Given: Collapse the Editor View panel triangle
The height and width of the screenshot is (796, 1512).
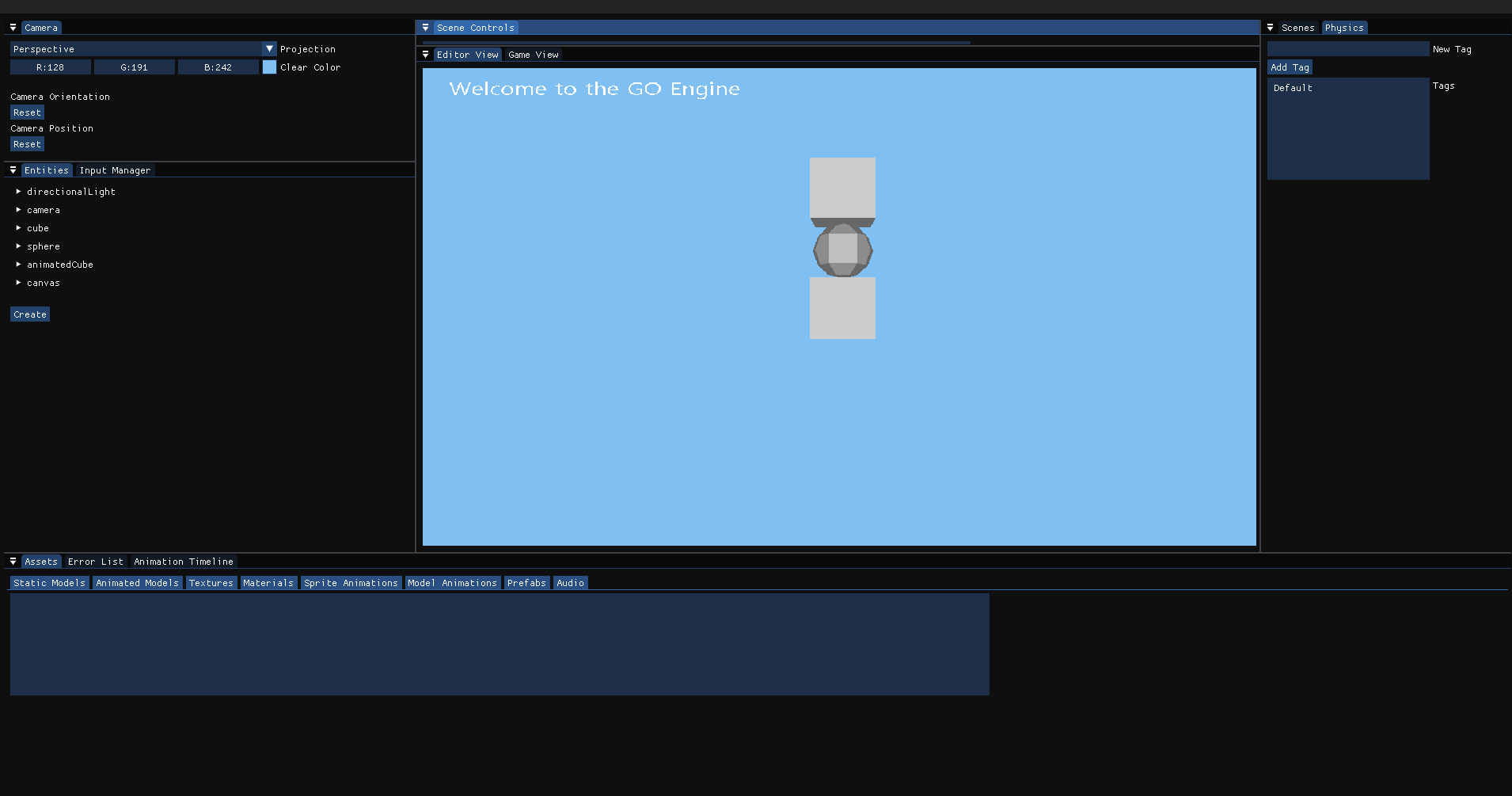Looking at the screenshot, I should click(x=425, y=55).
